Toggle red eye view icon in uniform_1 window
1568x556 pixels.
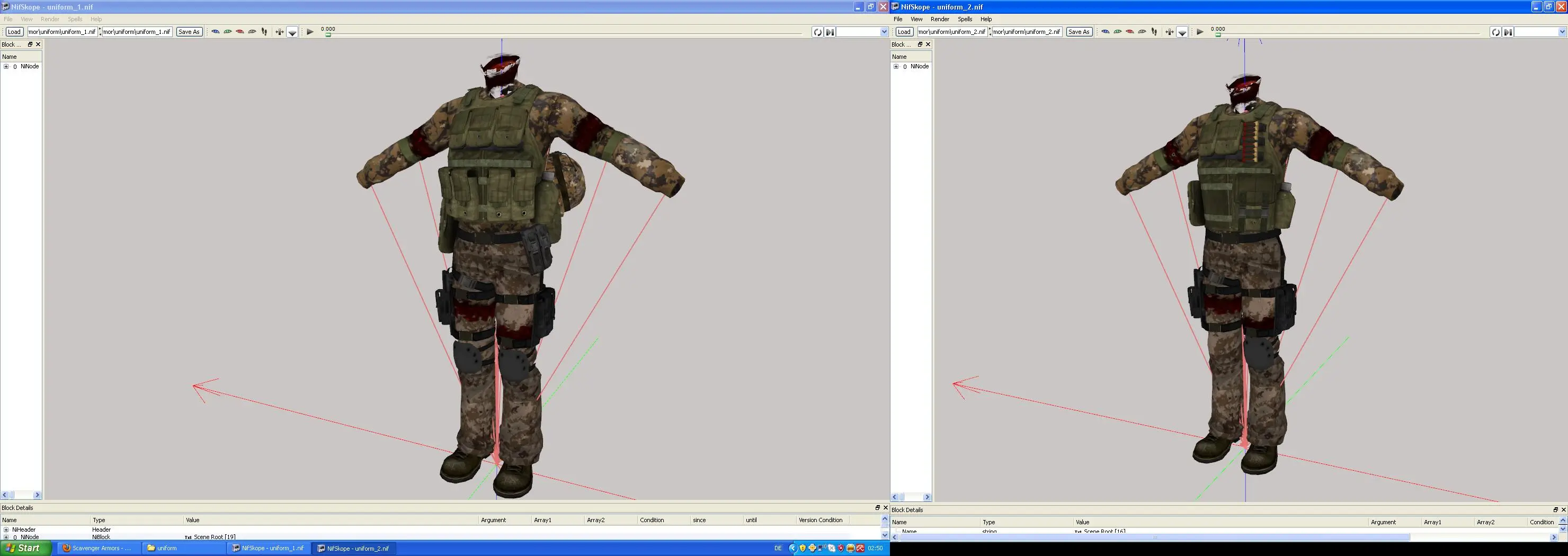[x=240, y=32]
